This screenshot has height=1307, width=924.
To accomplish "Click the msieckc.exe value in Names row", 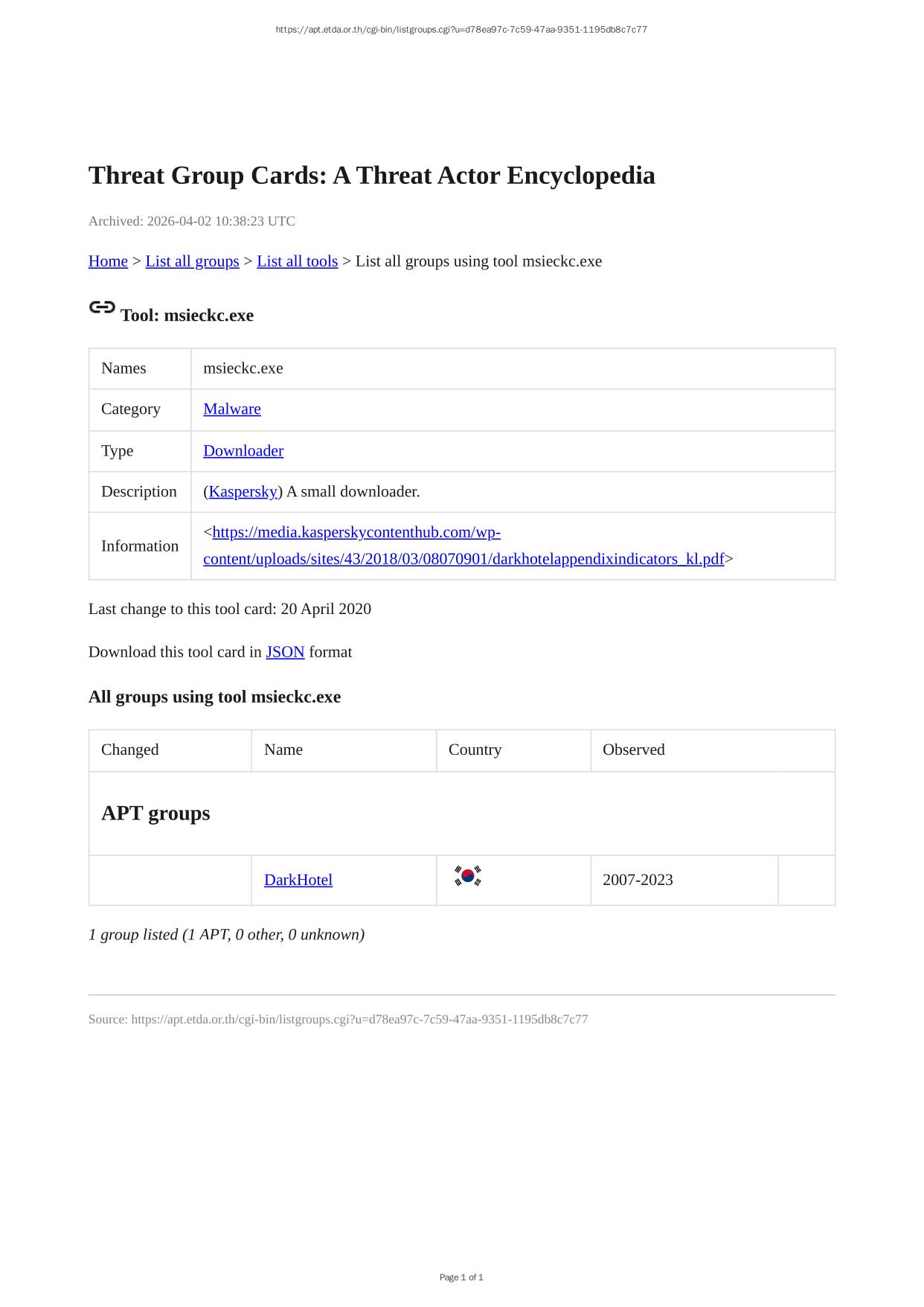I will tap(243, 368).
